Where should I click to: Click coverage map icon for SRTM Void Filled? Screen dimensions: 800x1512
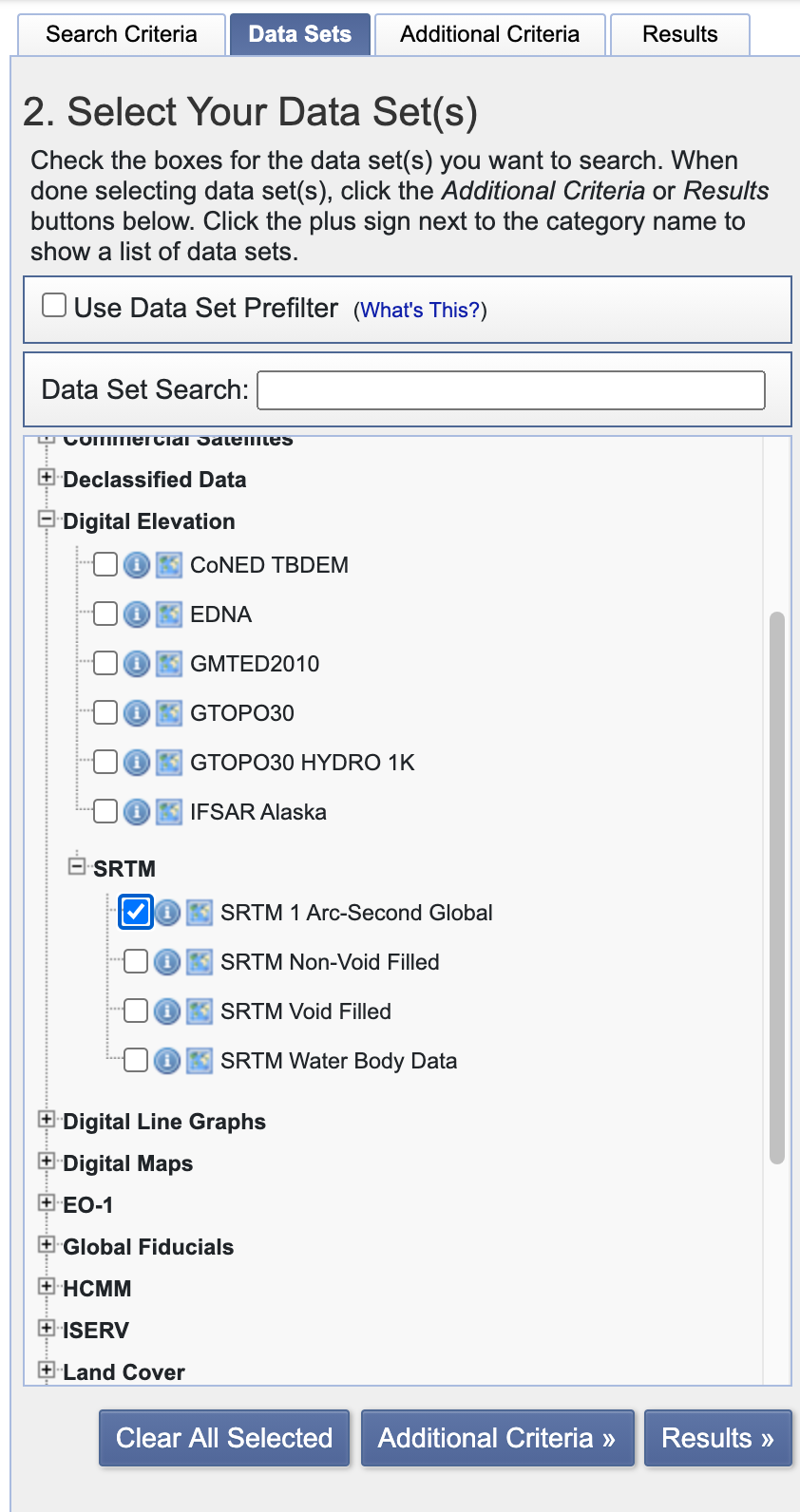coord(200,1011)
